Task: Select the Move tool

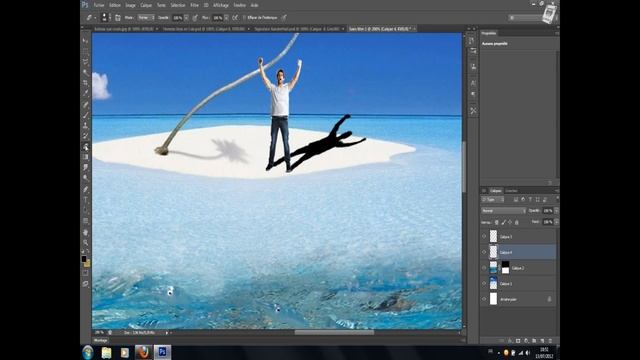Action: coord(85,40)
